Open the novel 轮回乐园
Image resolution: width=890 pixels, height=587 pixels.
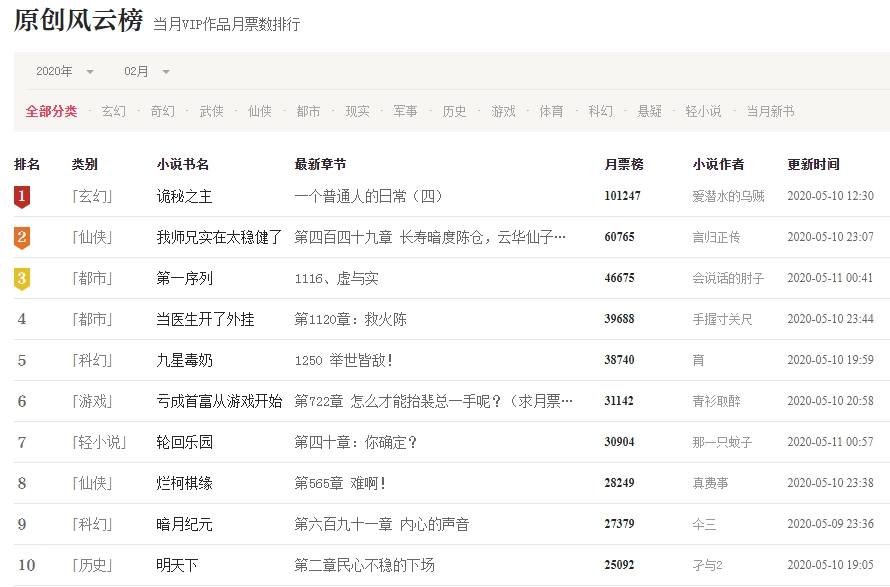point(184,442)
